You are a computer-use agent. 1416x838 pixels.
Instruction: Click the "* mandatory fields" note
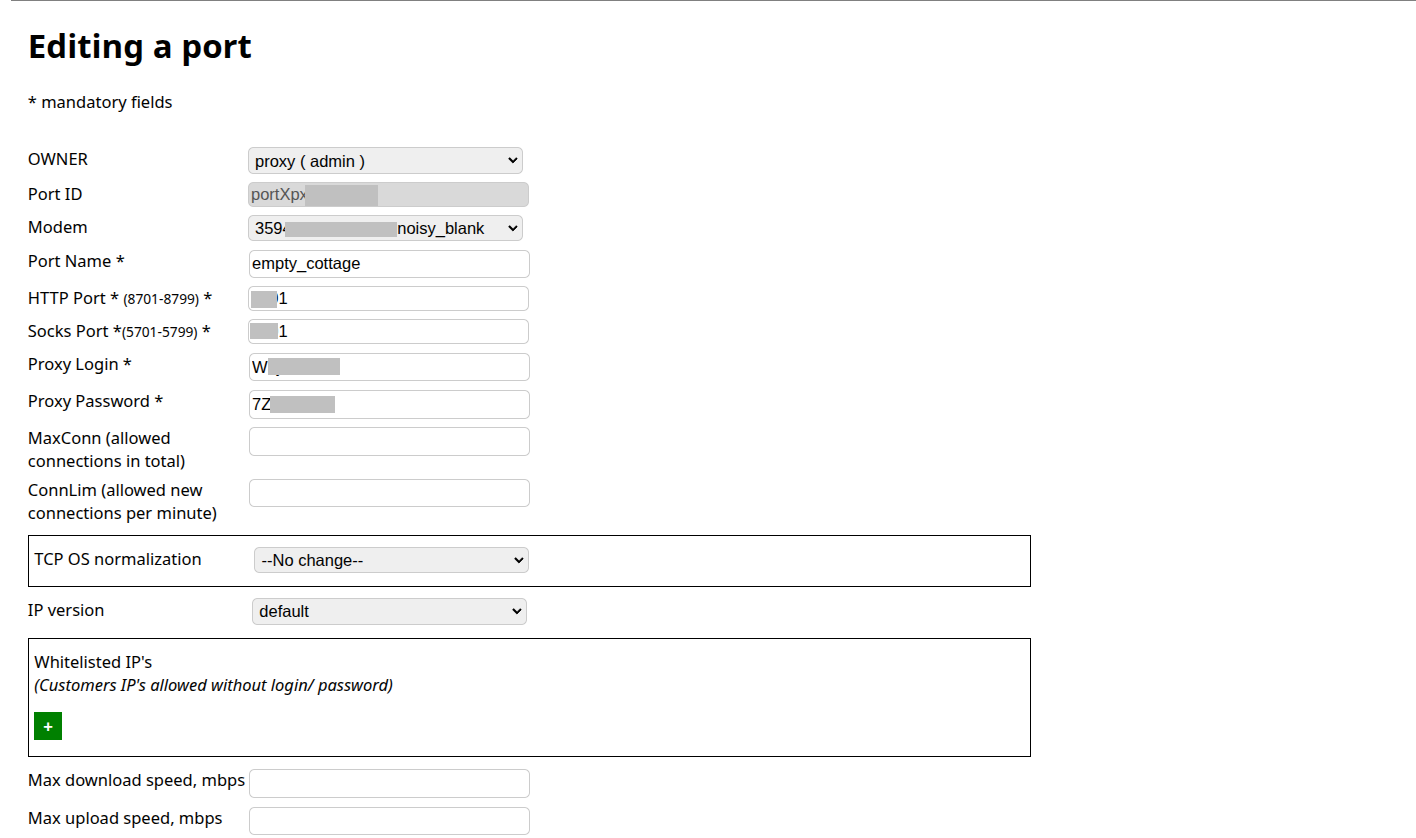[x=100, y=102]
